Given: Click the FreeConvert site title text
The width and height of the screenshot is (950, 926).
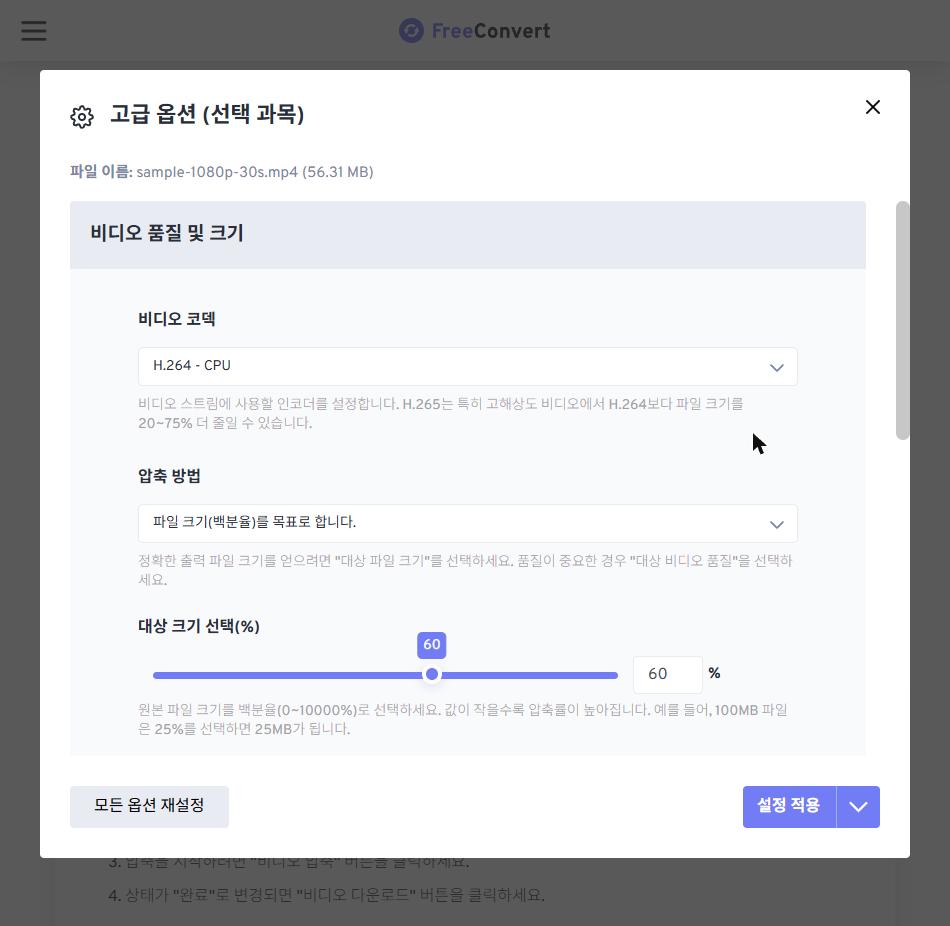Looking at the screenshot, I should pos(491,31).
